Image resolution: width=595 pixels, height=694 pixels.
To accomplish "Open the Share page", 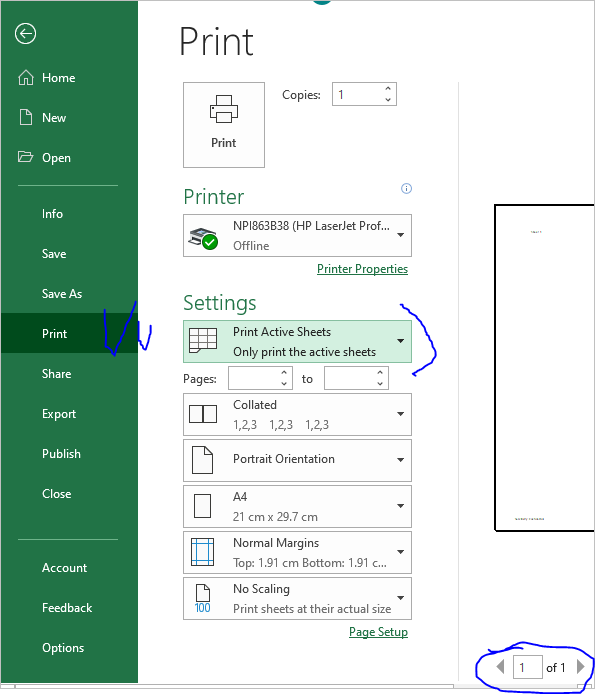I will tap(69, 374).
